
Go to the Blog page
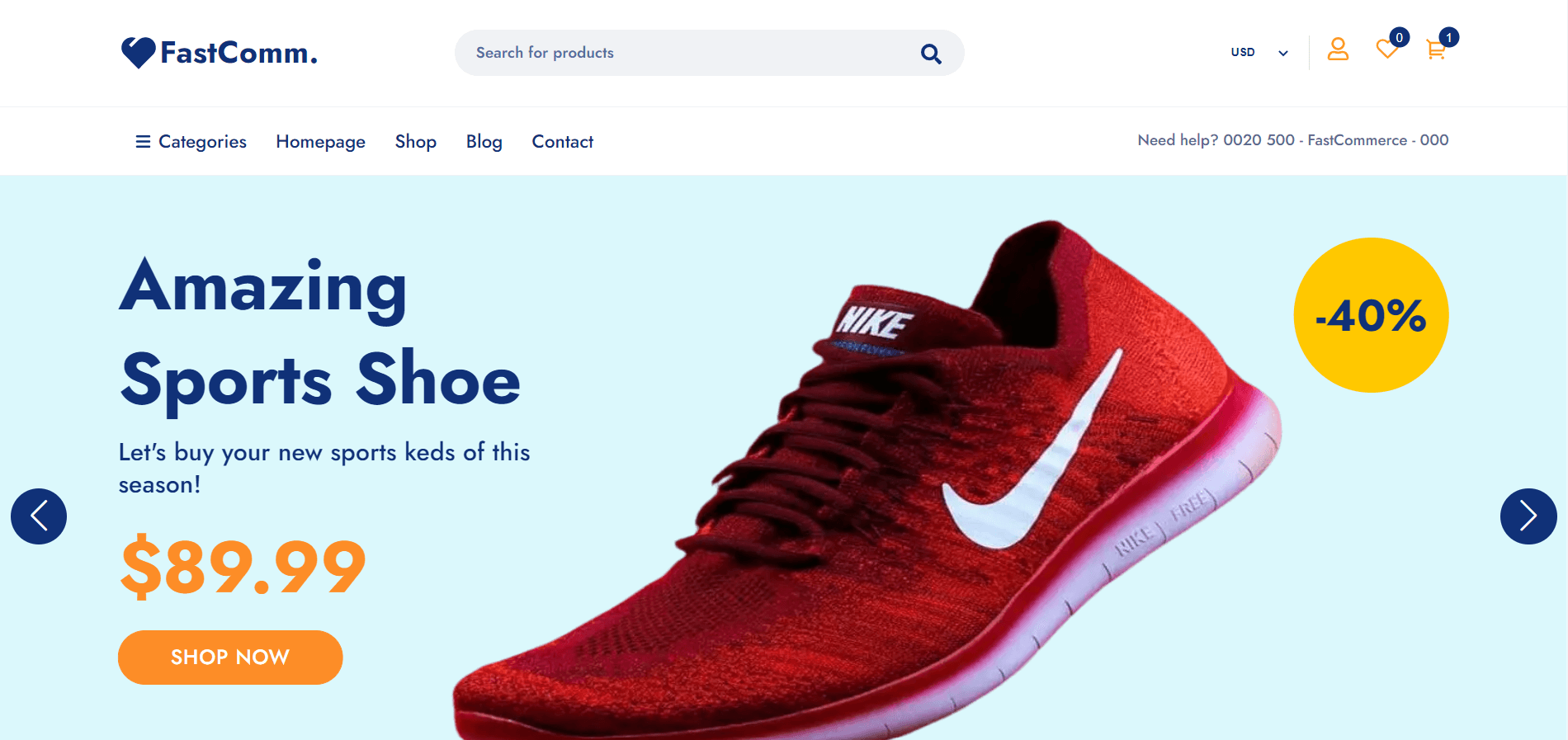pos(484,142)
